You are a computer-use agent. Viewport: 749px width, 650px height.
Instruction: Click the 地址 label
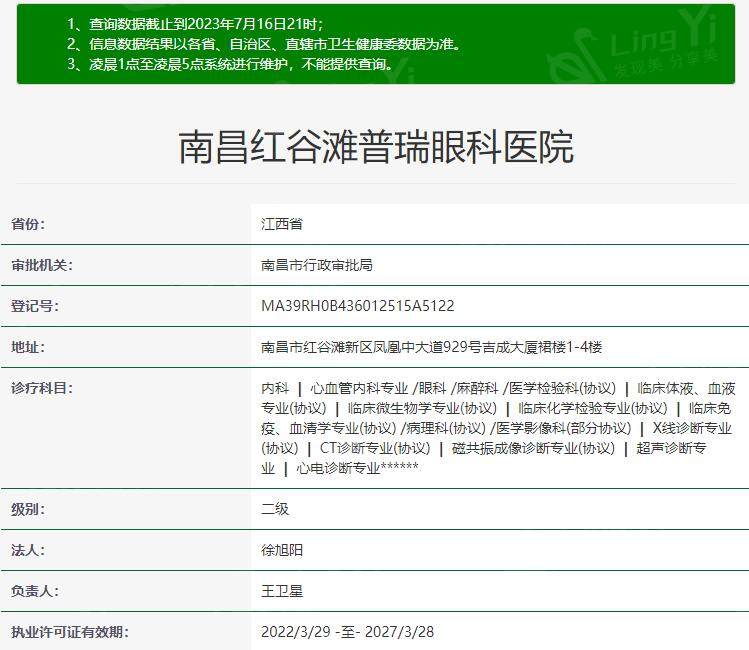28,347
